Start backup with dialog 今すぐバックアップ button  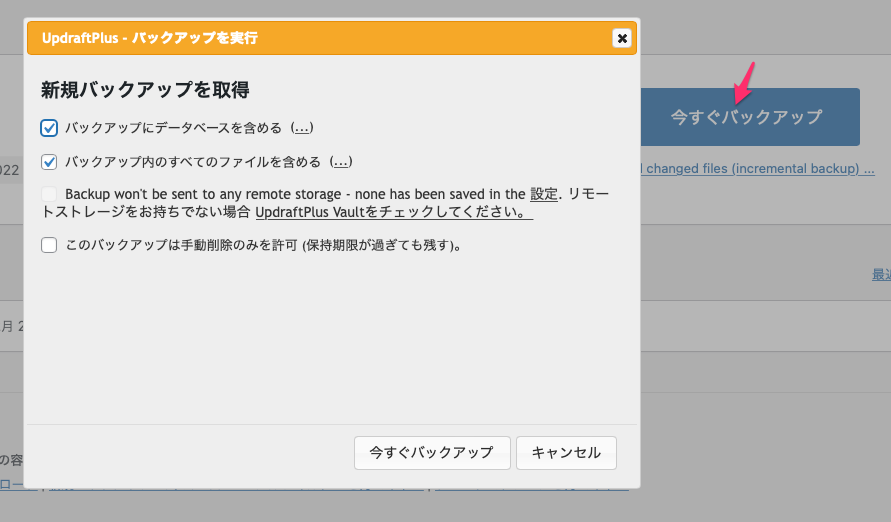coord(432,453)
